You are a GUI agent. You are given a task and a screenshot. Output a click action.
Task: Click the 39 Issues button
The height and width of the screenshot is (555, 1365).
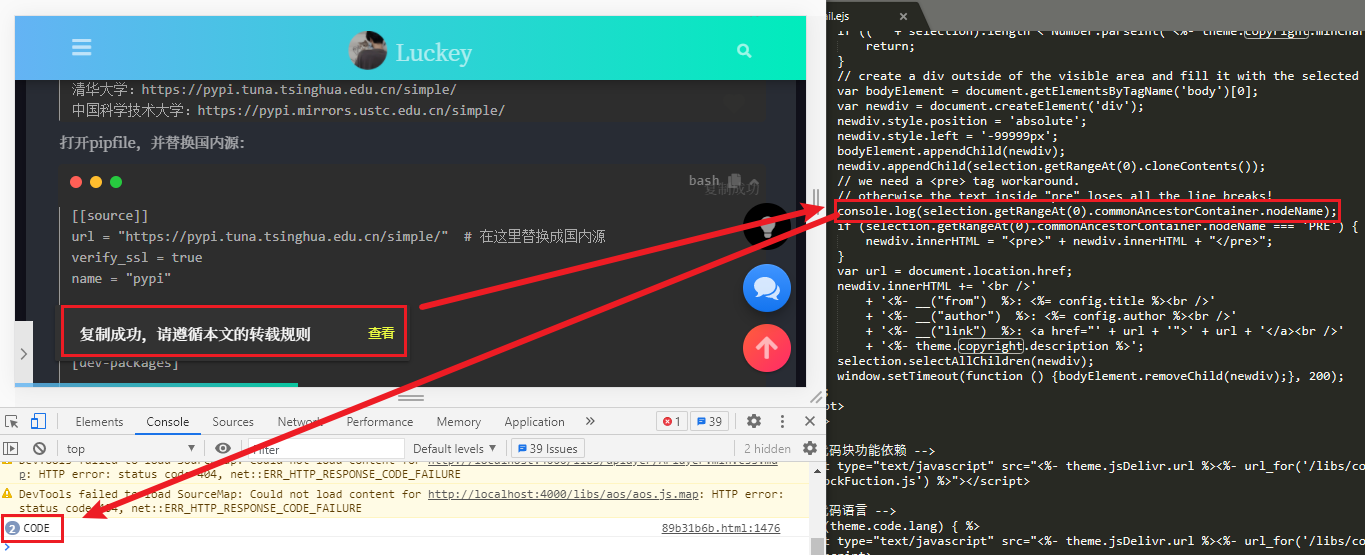click(546, 449)
